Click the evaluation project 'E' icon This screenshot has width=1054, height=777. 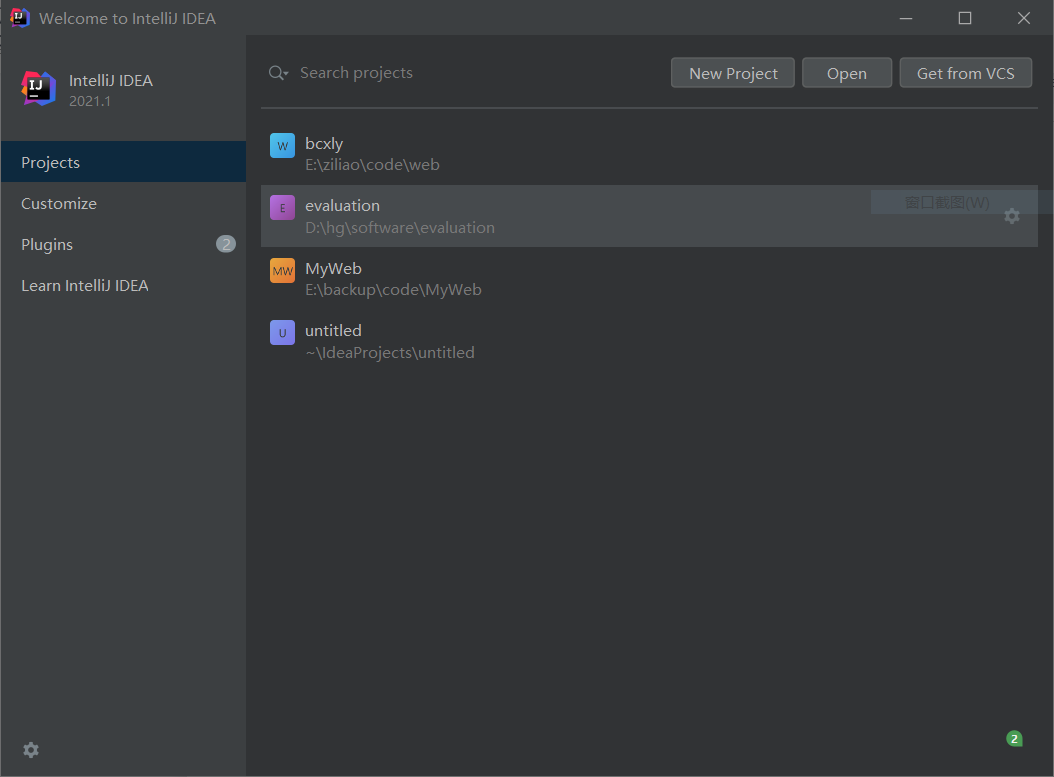coord(282,208)
